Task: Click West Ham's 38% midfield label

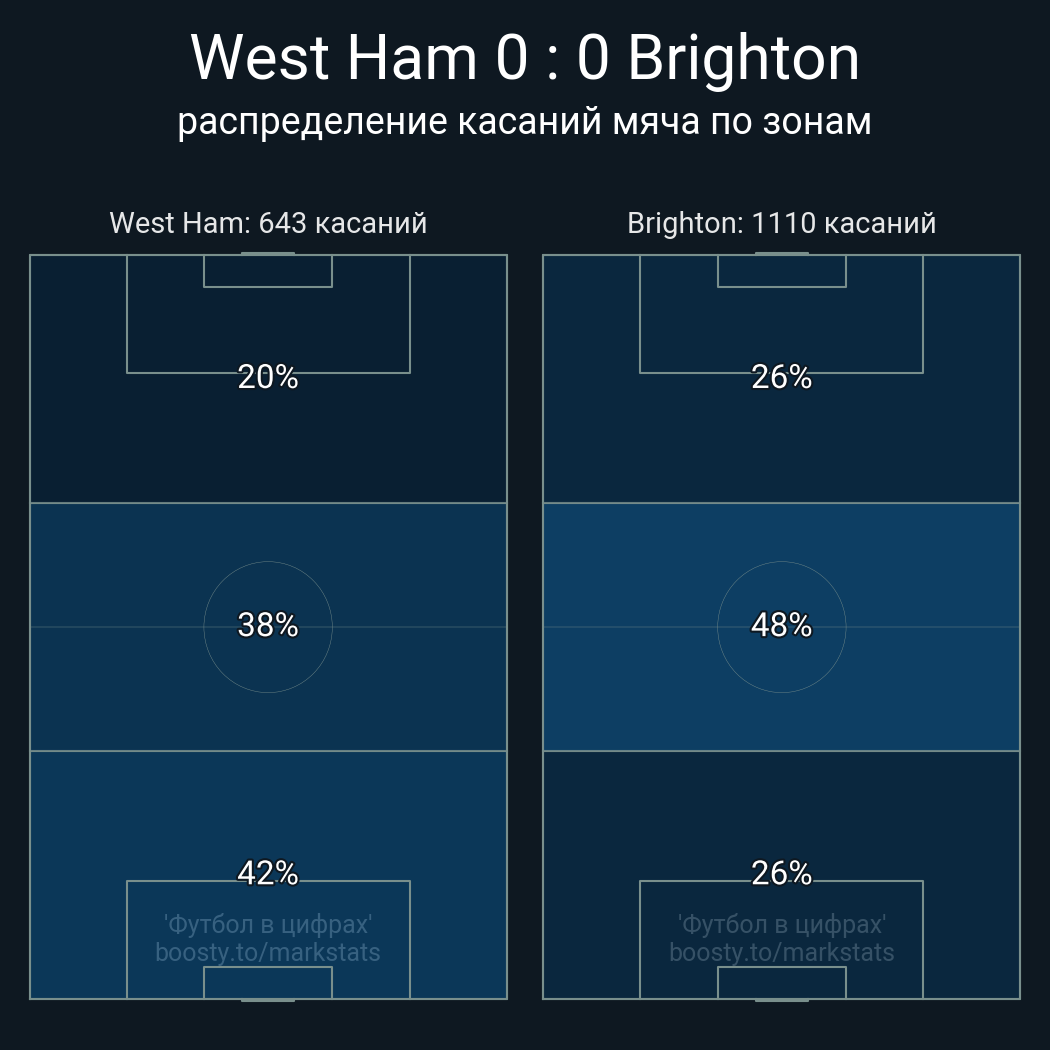Action: (268, 625)
